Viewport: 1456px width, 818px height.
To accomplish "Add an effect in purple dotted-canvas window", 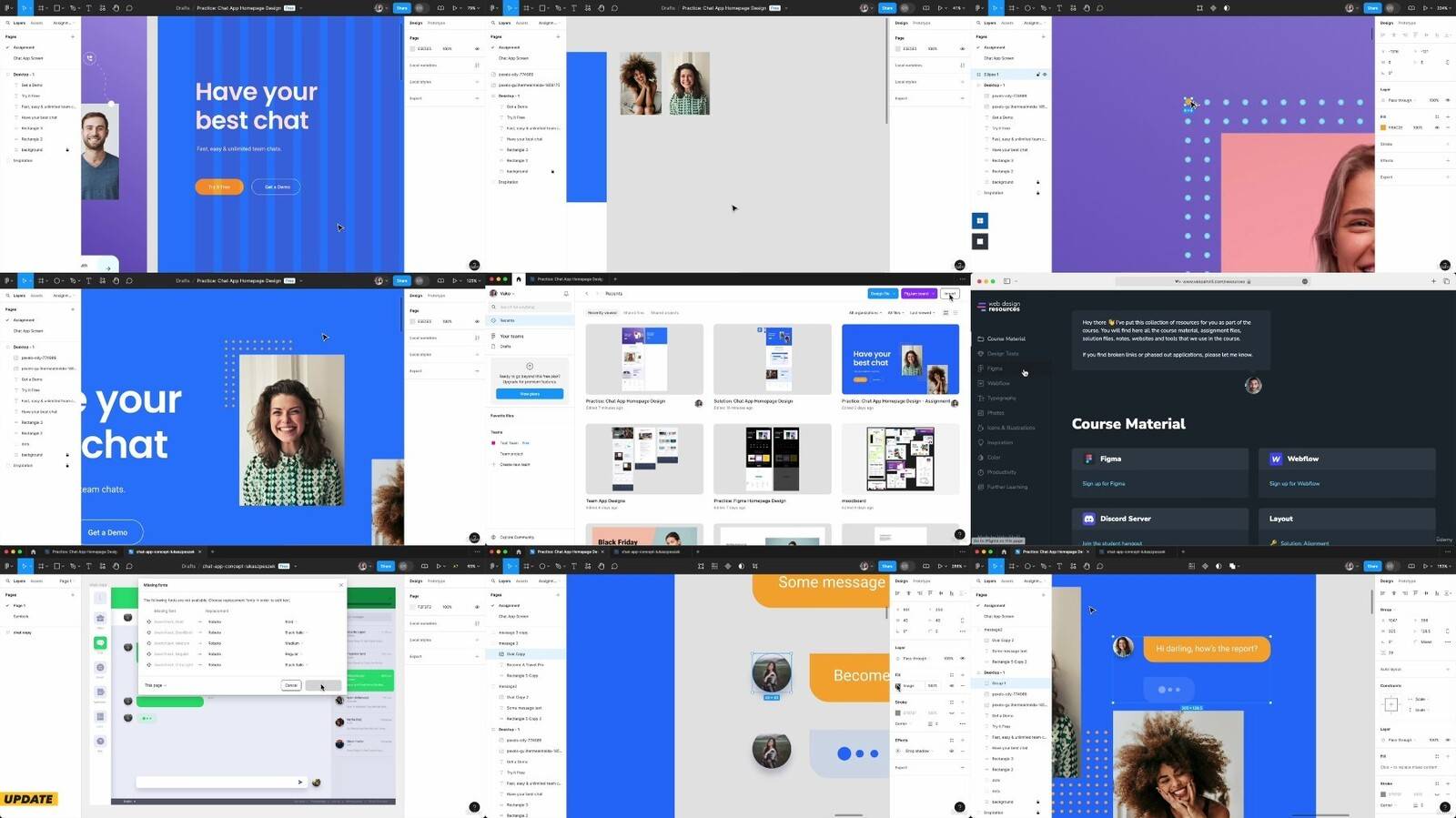I will click(1448, 160).
